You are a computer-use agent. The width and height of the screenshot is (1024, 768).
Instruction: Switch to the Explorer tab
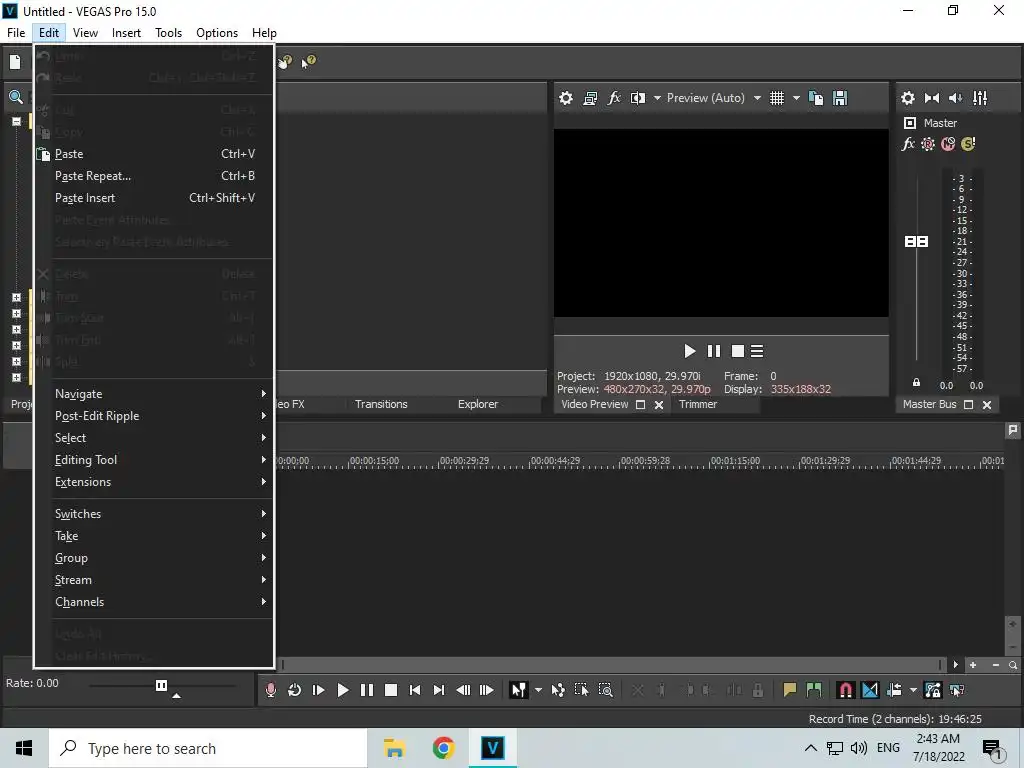click(x=478, y=404)
